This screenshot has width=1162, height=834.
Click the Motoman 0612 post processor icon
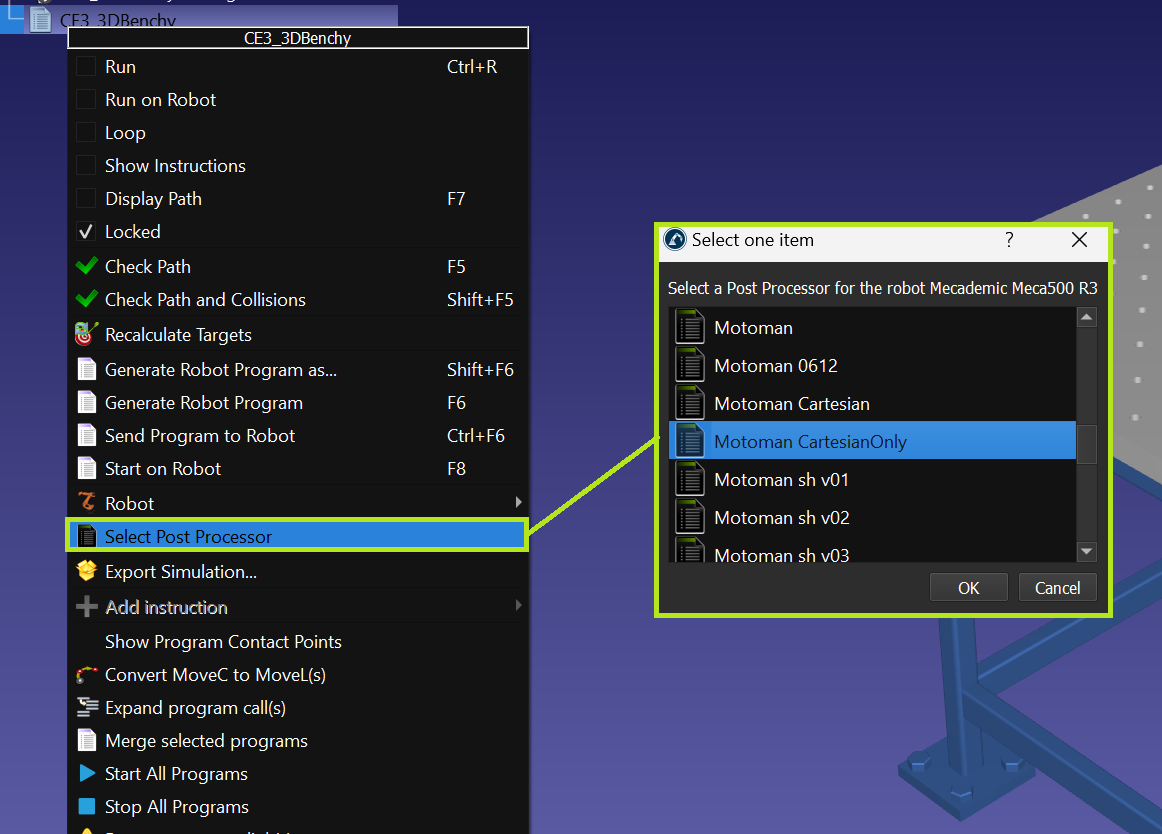[x=690, y=366]
